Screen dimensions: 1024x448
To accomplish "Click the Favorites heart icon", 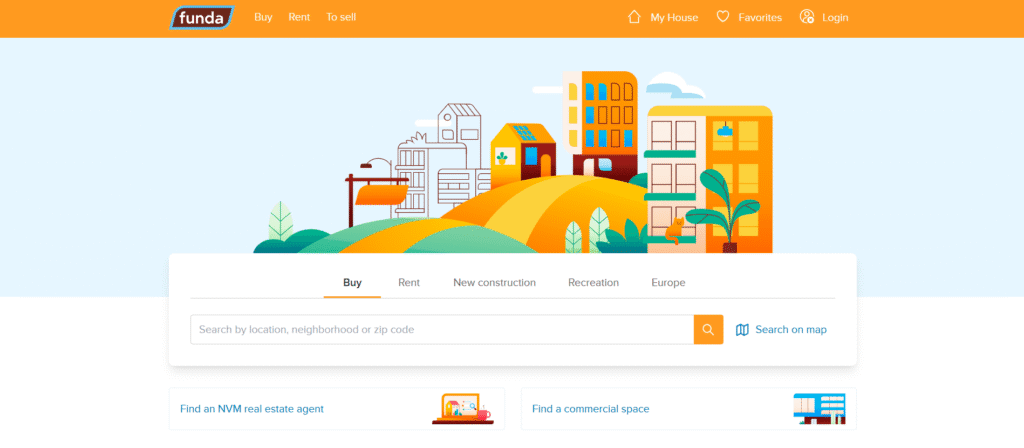I will click(722, 17).
